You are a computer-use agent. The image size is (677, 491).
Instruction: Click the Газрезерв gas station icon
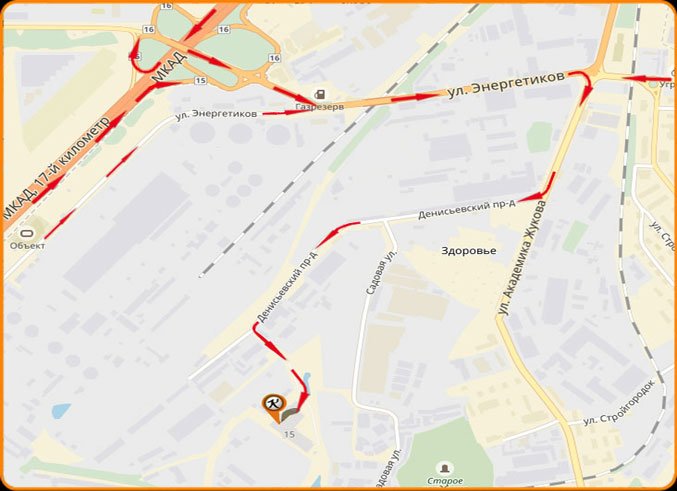point(320,94)
